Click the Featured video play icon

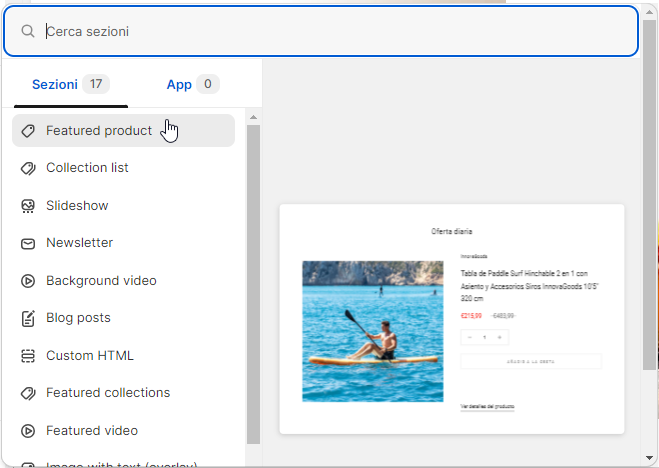(x=28, y=431)
